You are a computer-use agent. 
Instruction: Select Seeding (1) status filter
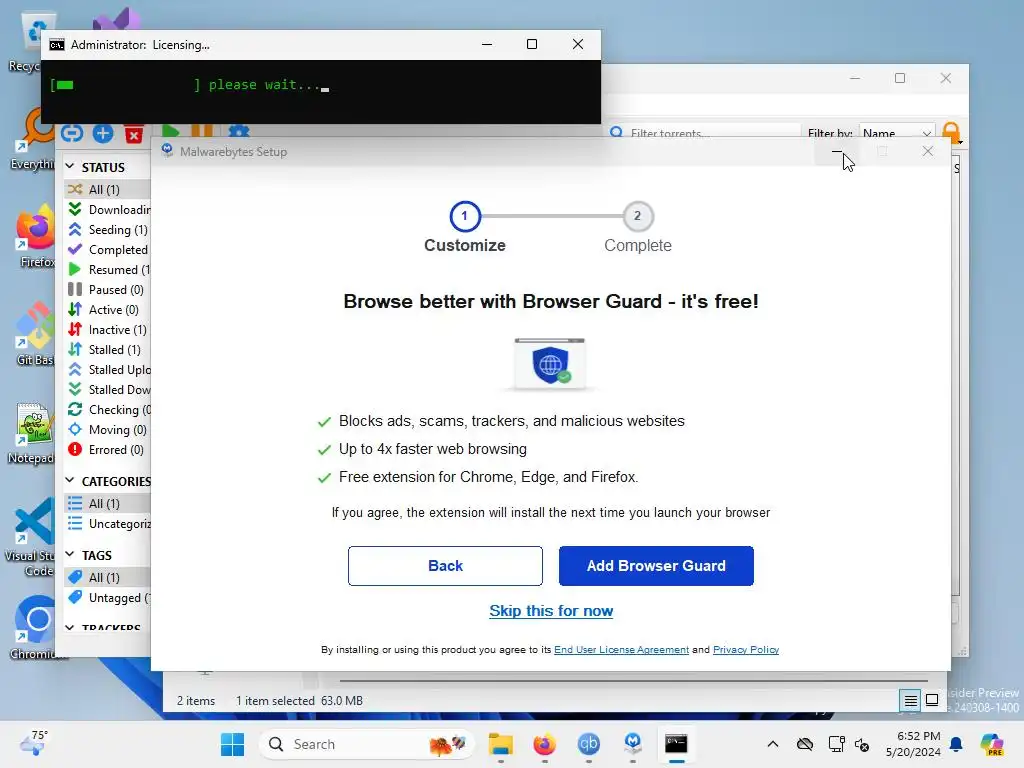pos(108,230)
